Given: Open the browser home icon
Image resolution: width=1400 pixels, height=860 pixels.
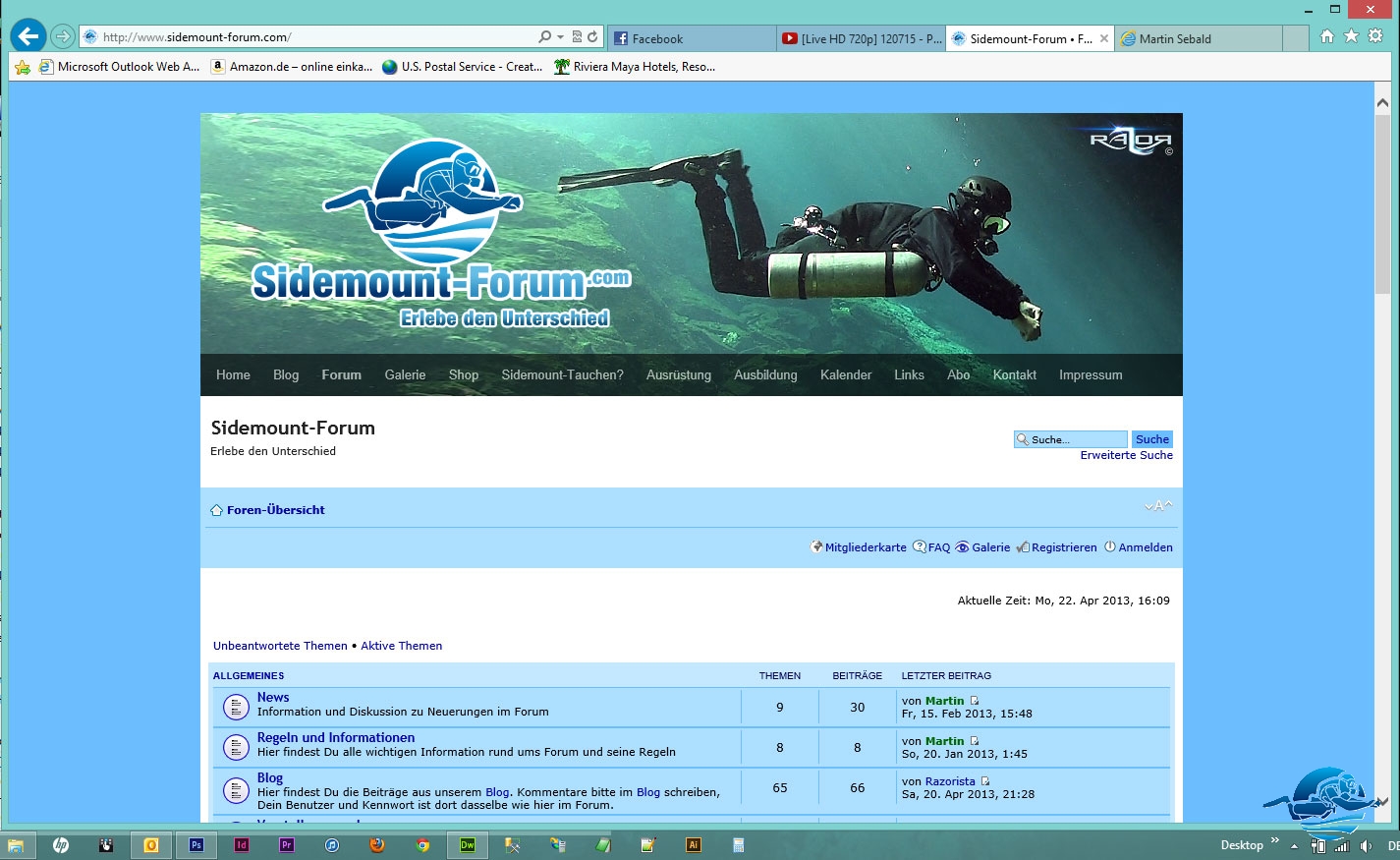Looking at the screenshot, I should [x=1327, y=36].
